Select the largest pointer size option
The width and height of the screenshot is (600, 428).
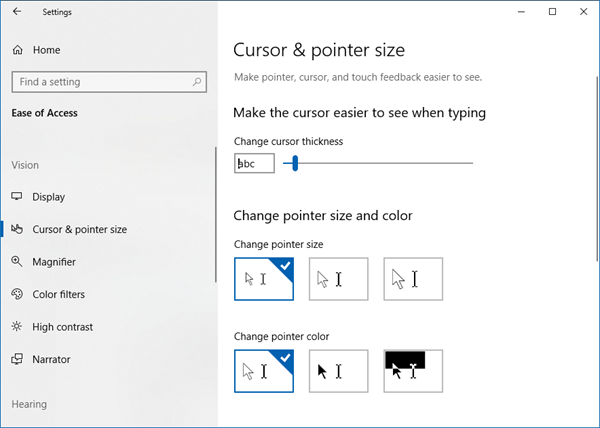[x=413, y=279]
